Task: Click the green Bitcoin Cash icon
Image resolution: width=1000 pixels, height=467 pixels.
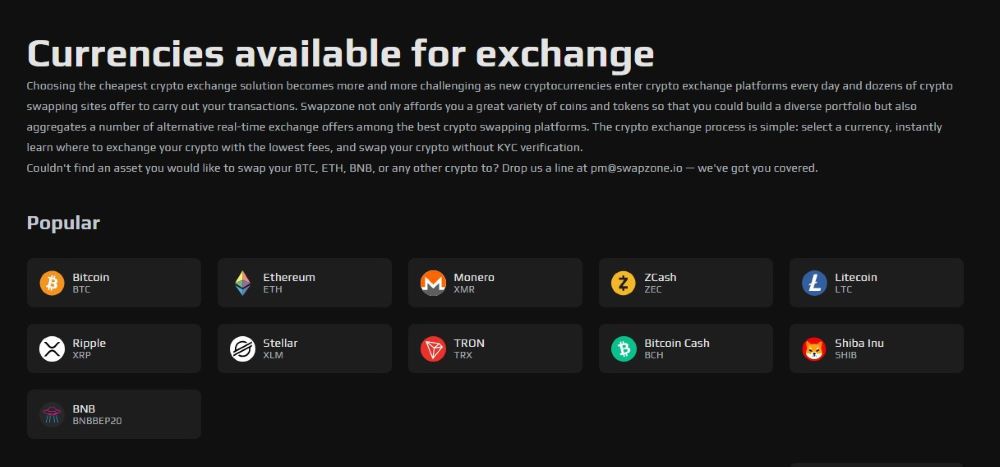Action: coord(623,349)
